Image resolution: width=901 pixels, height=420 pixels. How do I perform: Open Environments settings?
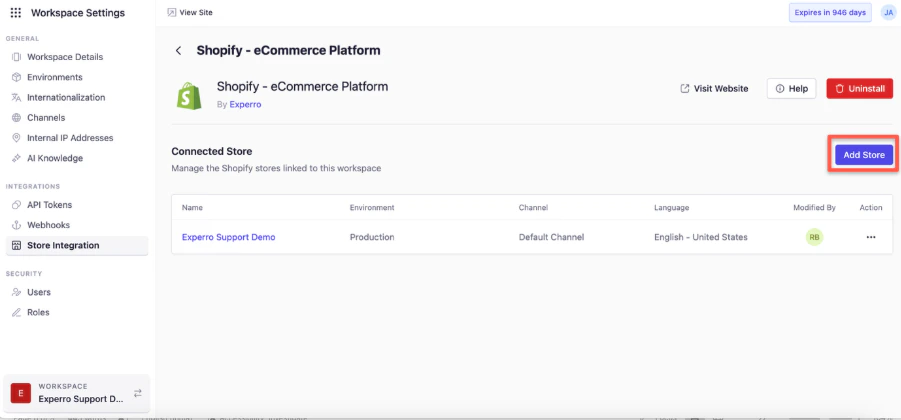(x=54, y=77)
